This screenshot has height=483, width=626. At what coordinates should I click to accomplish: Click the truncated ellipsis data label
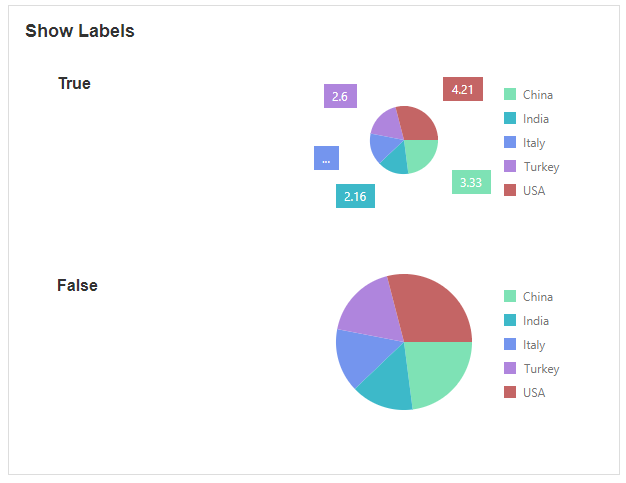coord(326,159)
